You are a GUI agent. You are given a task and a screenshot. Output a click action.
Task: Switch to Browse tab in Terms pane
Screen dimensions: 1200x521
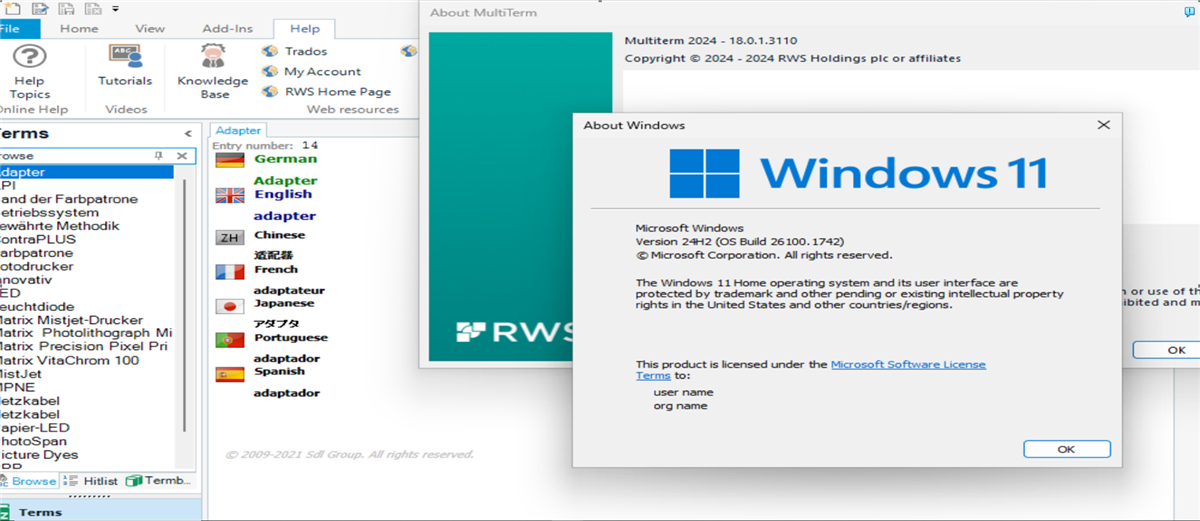29,481
